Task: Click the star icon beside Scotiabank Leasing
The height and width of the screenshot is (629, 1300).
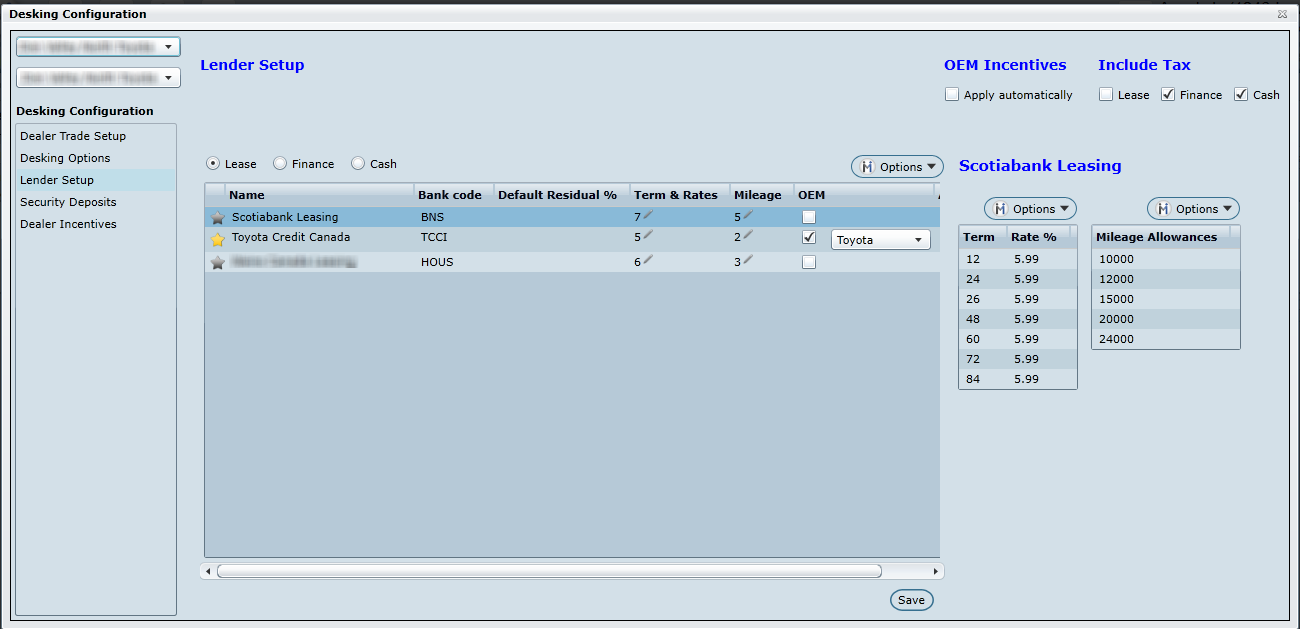Action: (217, 218)
